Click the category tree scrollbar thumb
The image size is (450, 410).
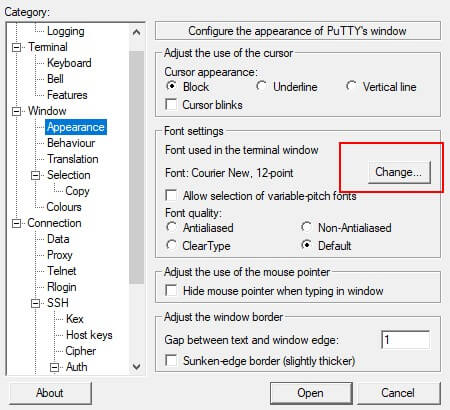pos(136,168)
